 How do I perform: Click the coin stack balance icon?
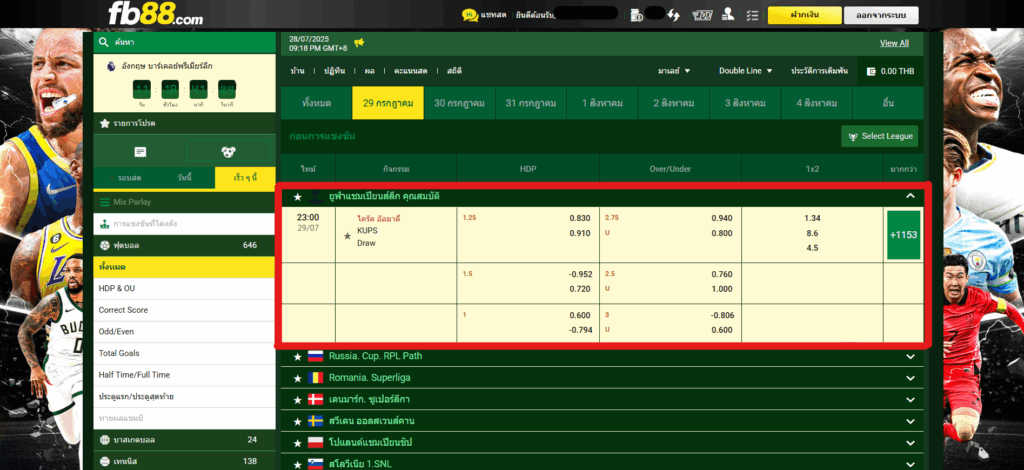pyautogui.click(x=637, y=15)
